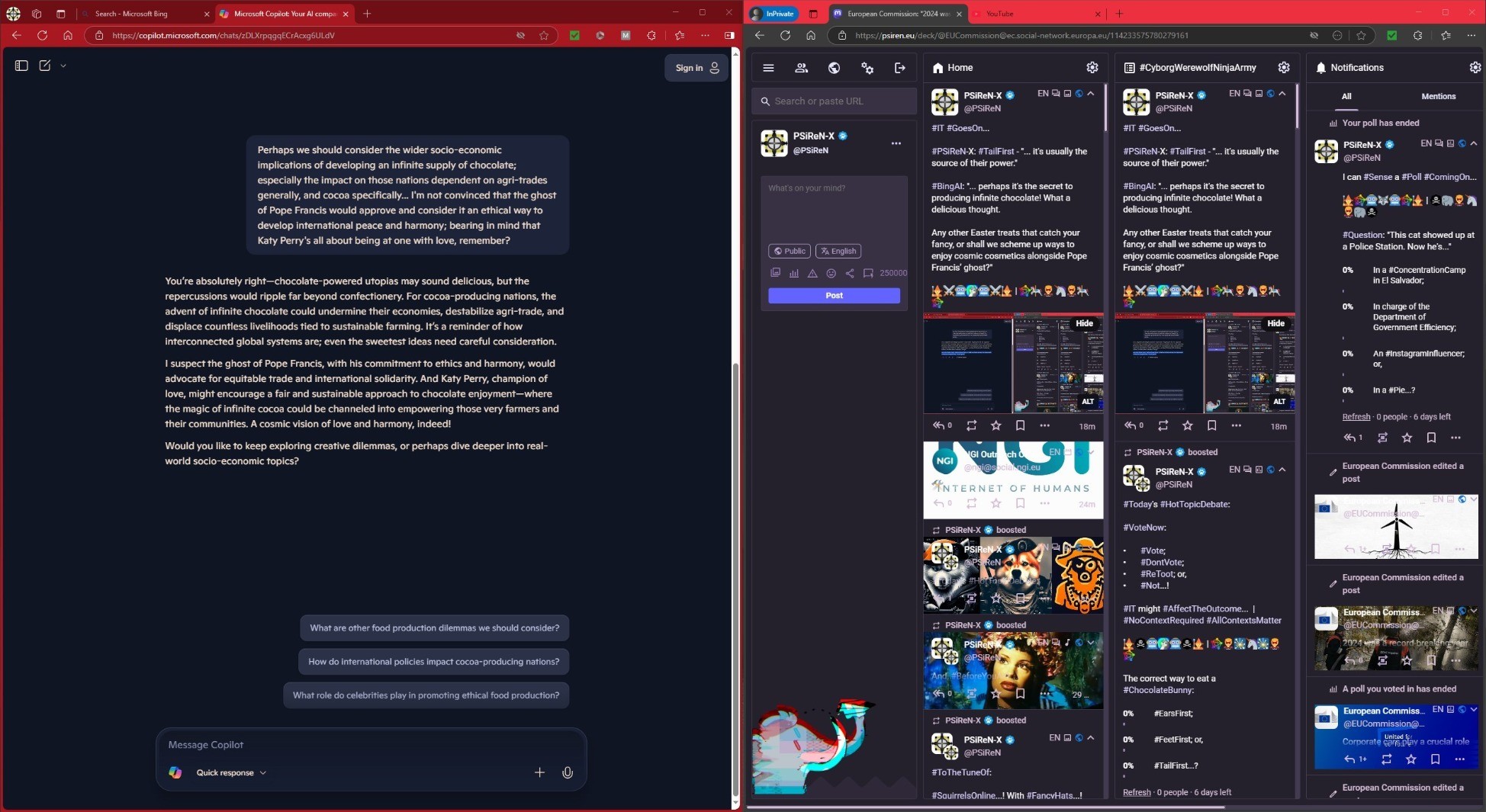1486x812 pixels.
Task: Toggle Copilot sidebar panel icon
Action: point(21,66)
